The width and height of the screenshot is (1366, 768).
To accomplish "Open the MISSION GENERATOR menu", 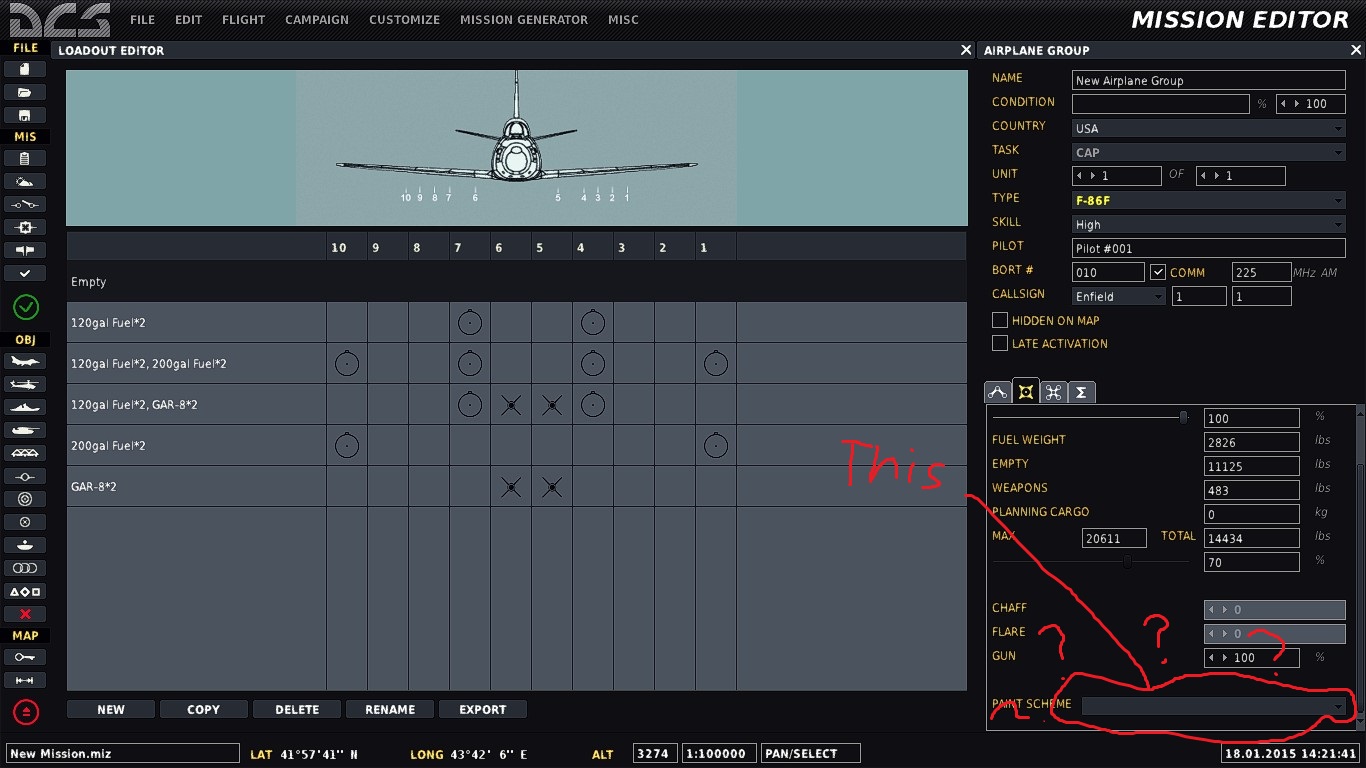I will [524, 20].
